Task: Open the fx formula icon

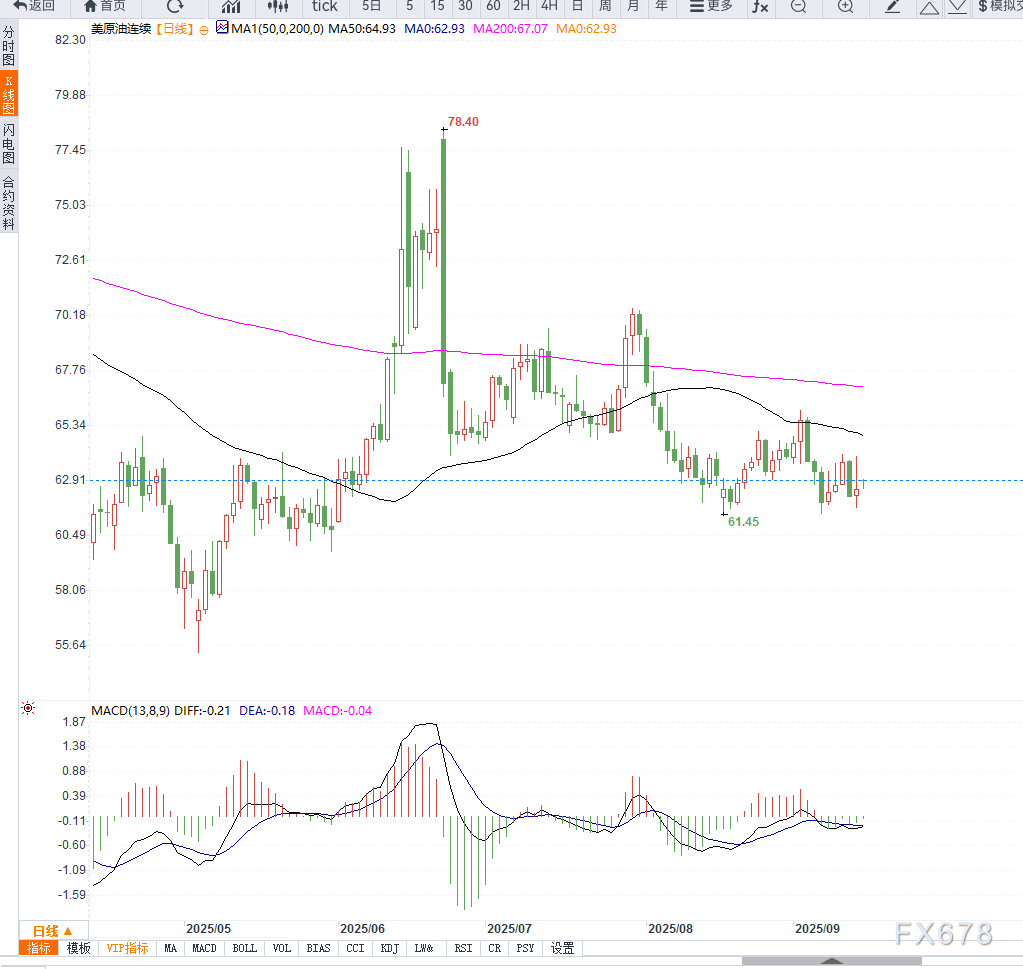Action: pos(760,6)
